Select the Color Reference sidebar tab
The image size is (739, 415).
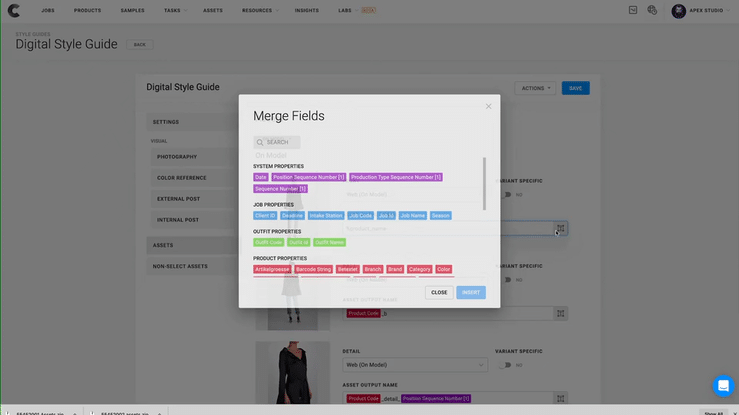coord(181,178)
